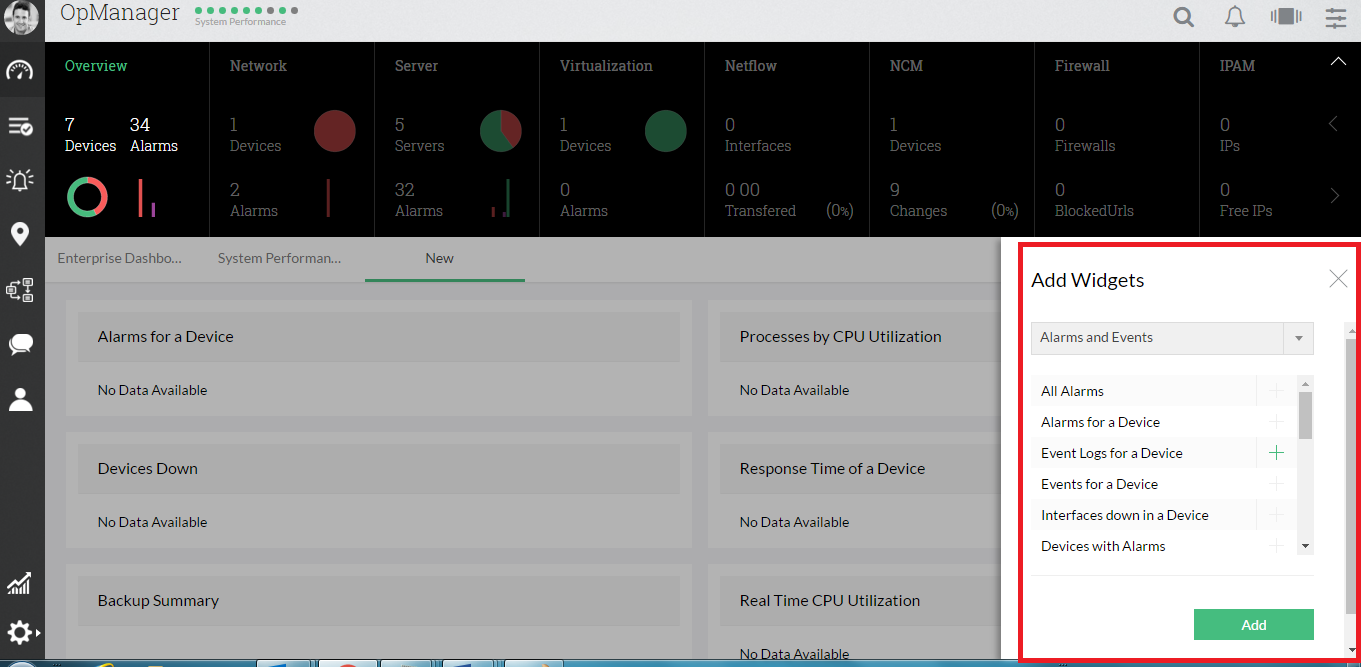The image size is (1361, 667).
Task: Select the Virtualization section
Action: coord(606,66)
